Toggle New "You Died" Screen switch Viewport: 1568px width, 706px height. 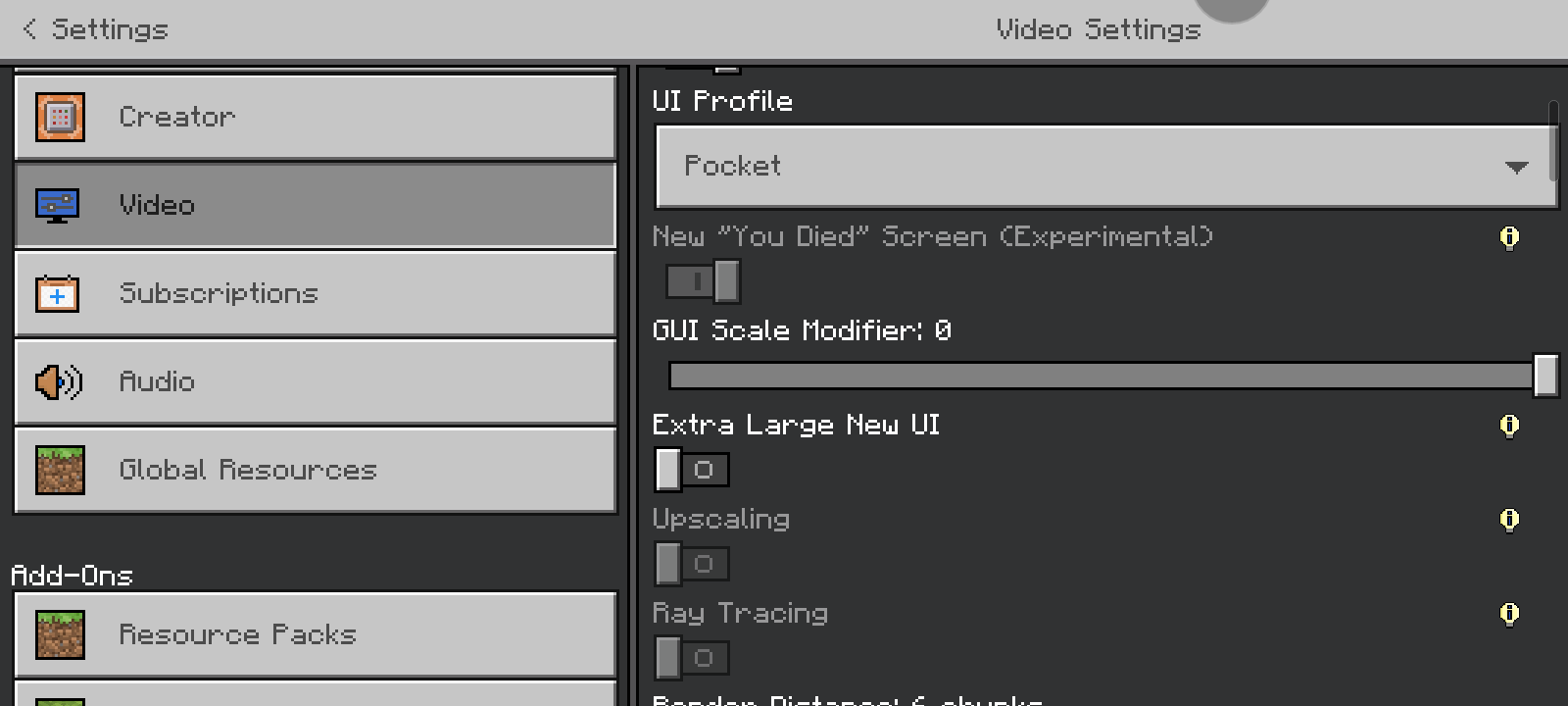click(x=703, y=281)
